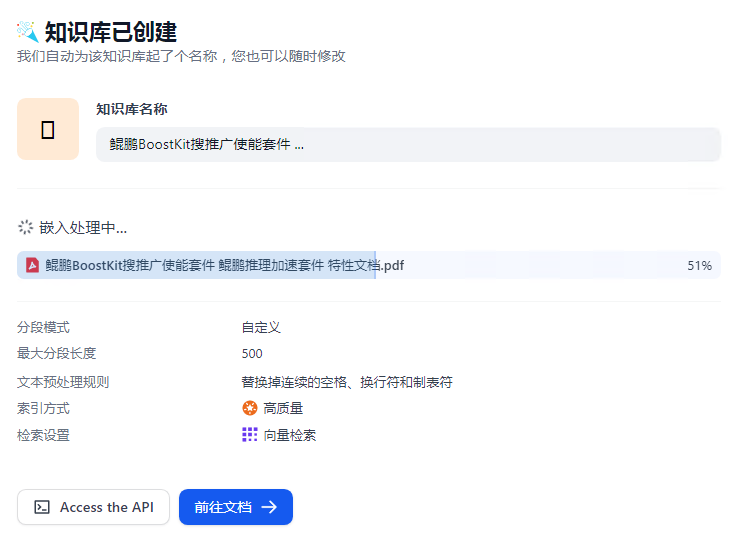The width and height of the screenshot is (734, 548).
Task: Click the 自定义 segmentation mode value
Action: point(261,327)
